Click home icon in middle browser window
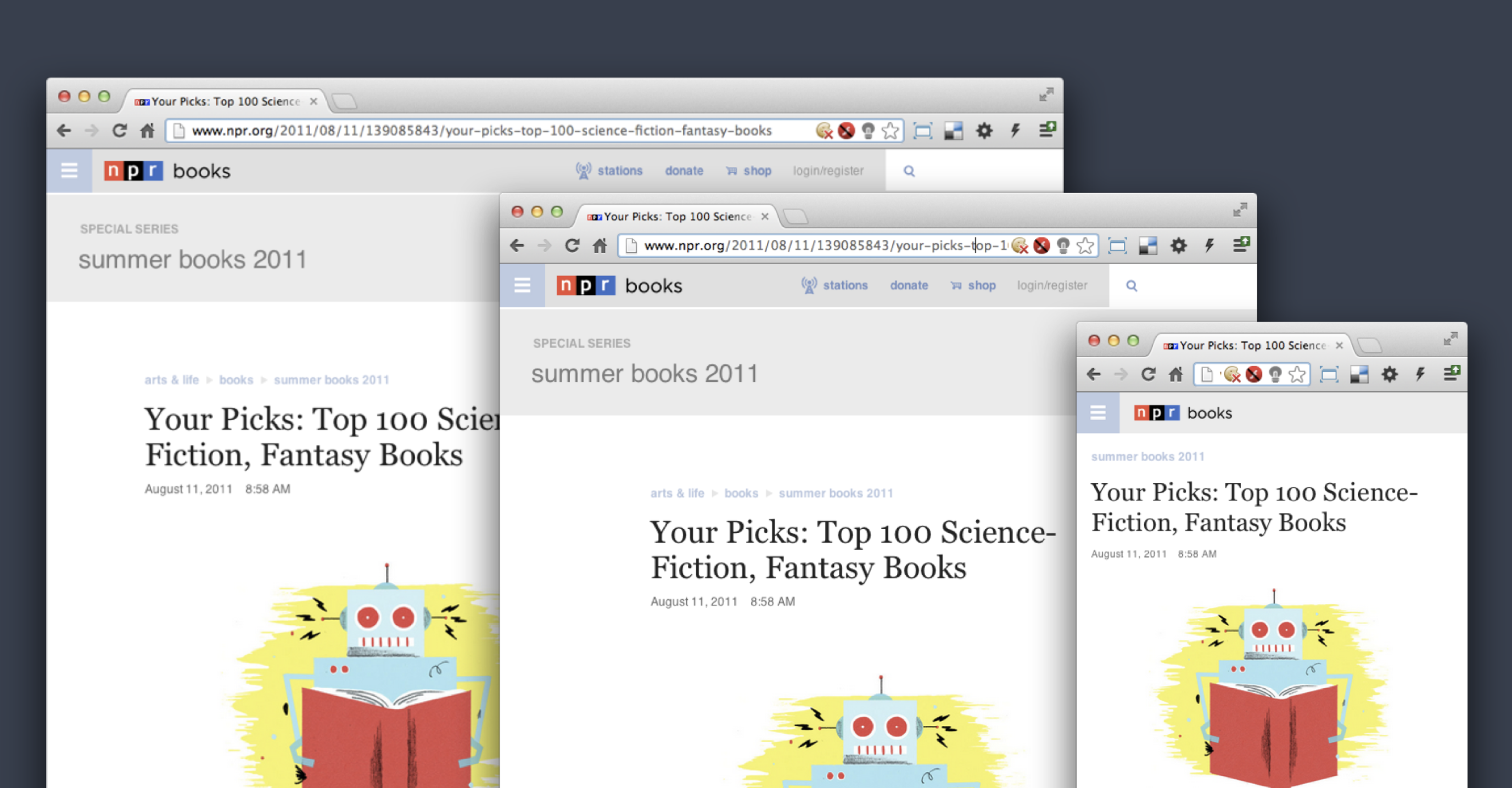The width and height of the screenshot is (1512, 788). 600,245
